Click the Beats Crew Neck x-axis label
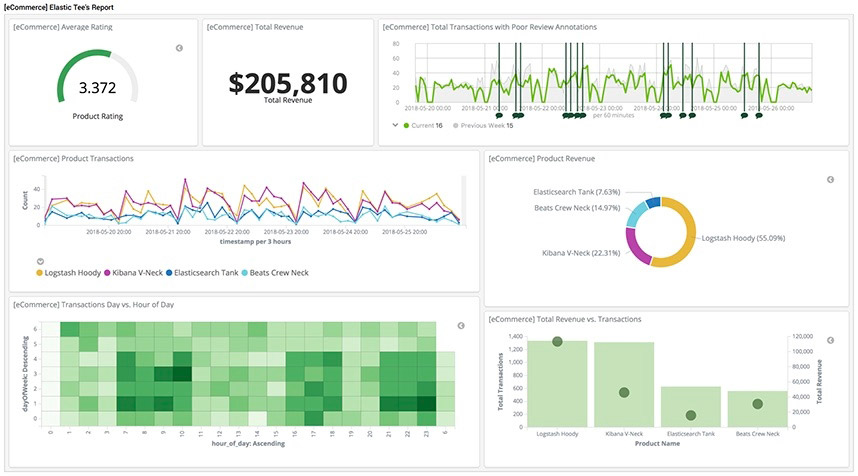Viewport: 858px width, 476px height. [x=757, y=433]
